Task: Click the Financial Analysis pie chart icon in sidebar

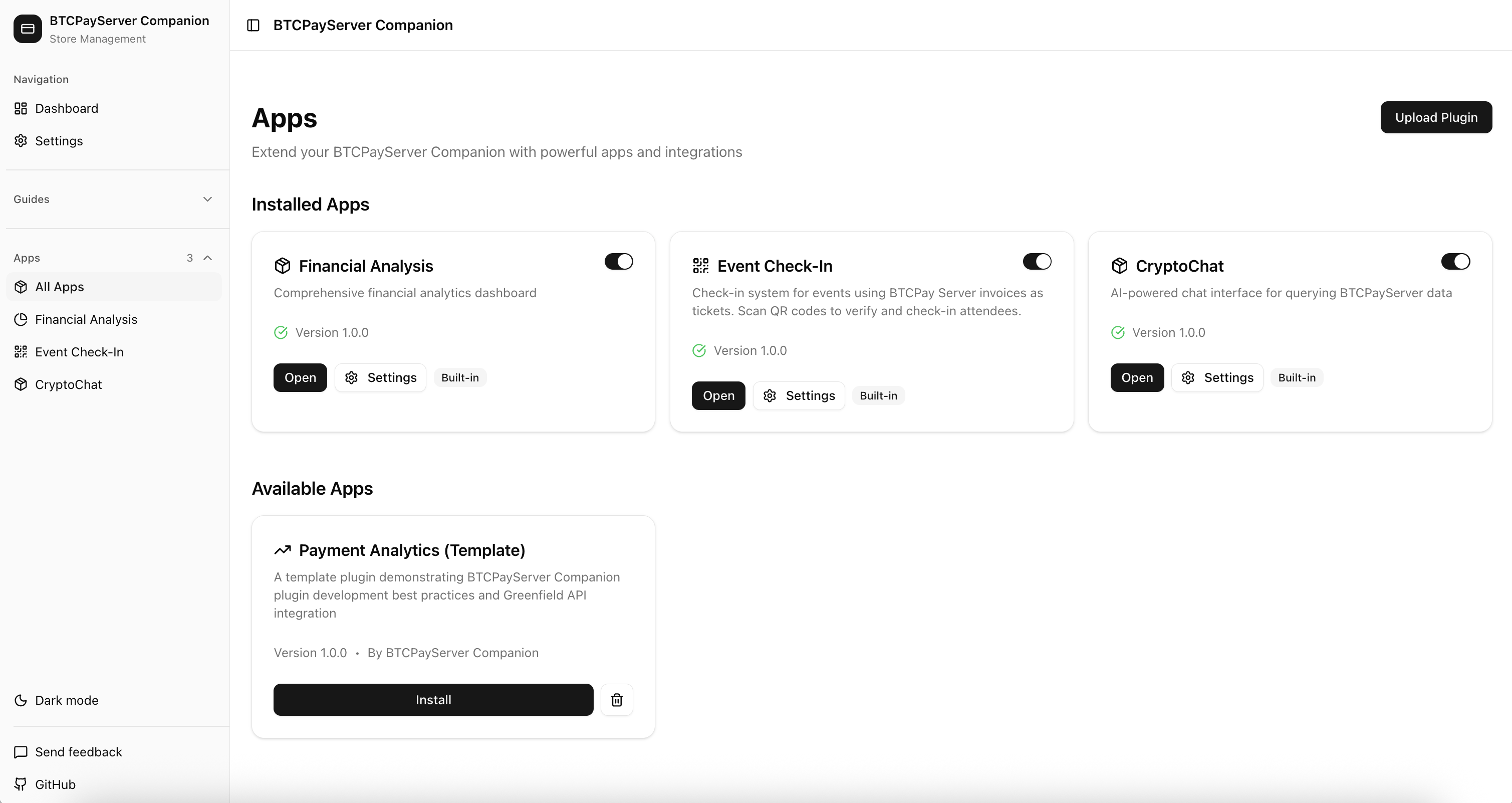Action: coord(21,320)
